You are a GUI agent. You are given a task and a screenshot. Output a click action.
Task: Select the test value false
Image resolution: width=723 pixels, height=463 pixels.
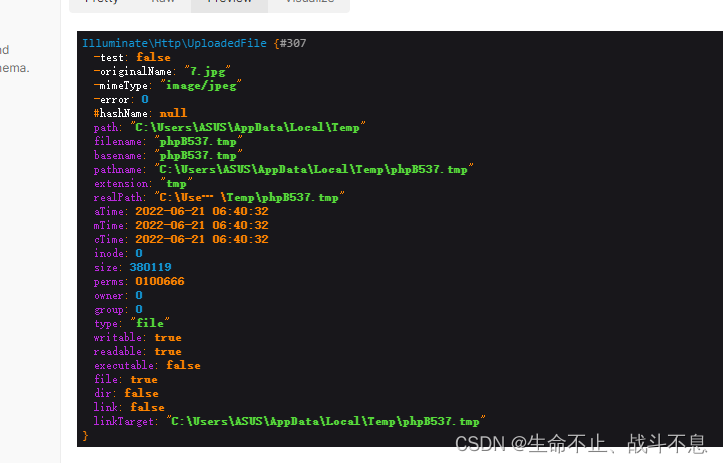[153, 57]
